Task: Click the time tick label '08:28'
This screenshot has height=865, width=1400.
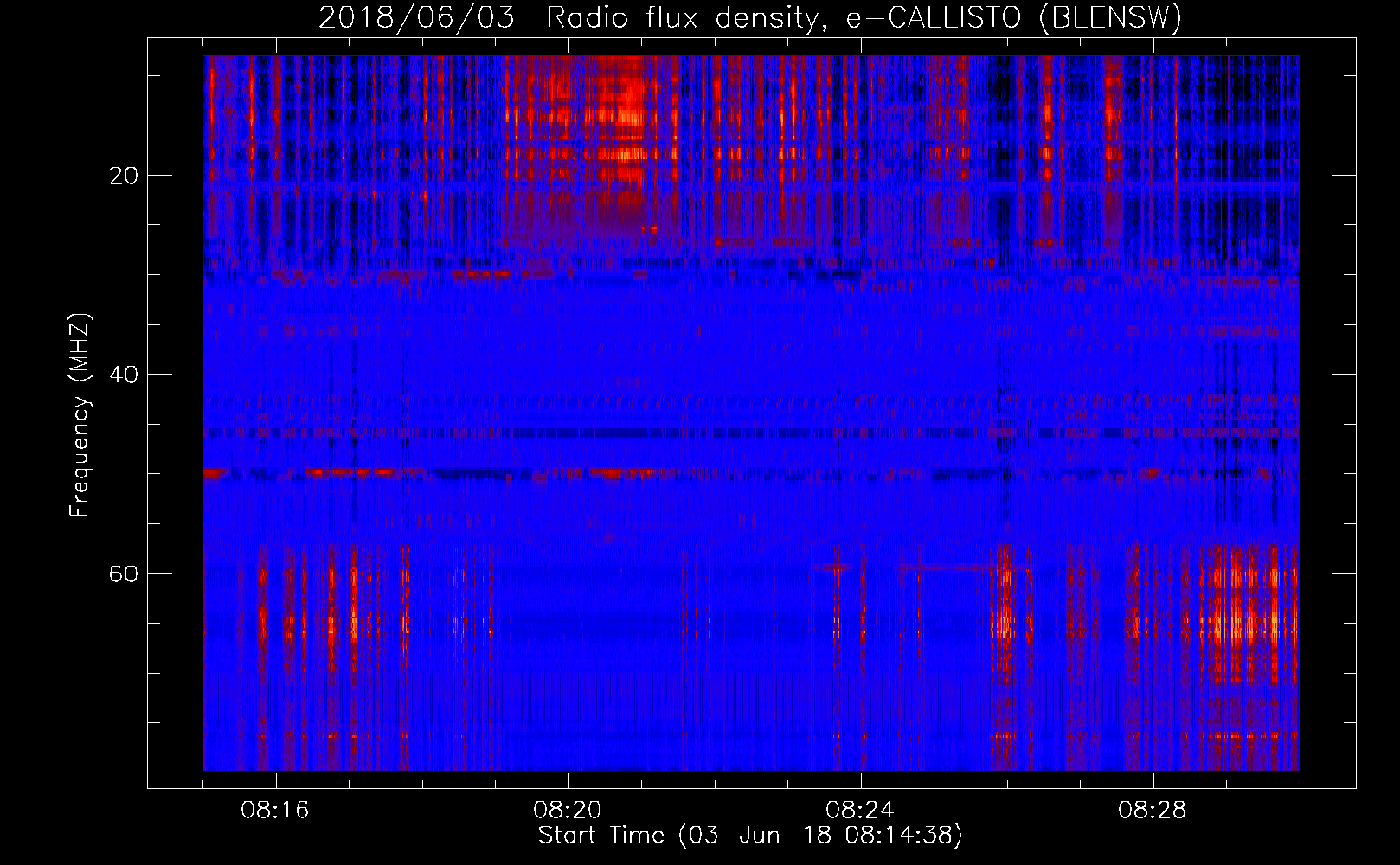Action: (x=1153, y=811)
